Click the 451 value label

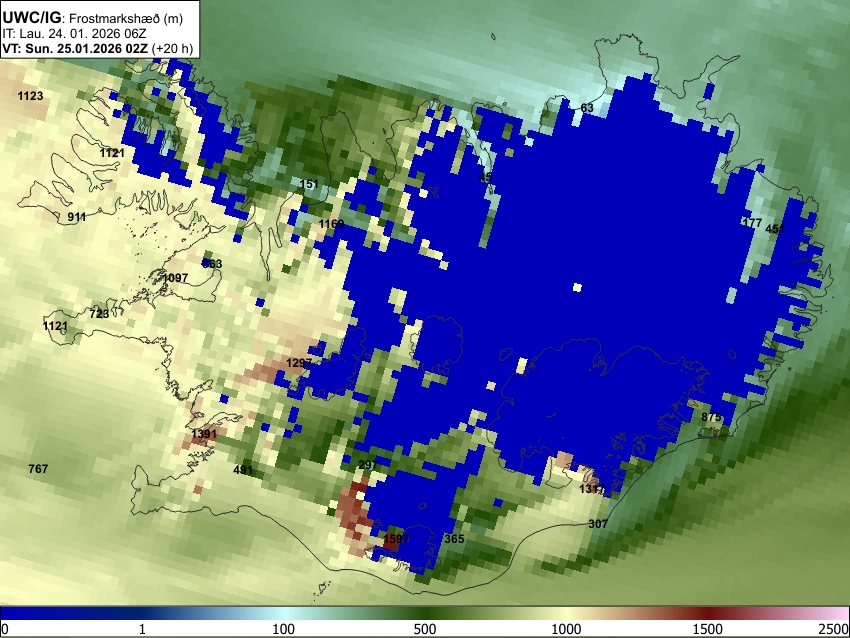coord(775,229)
